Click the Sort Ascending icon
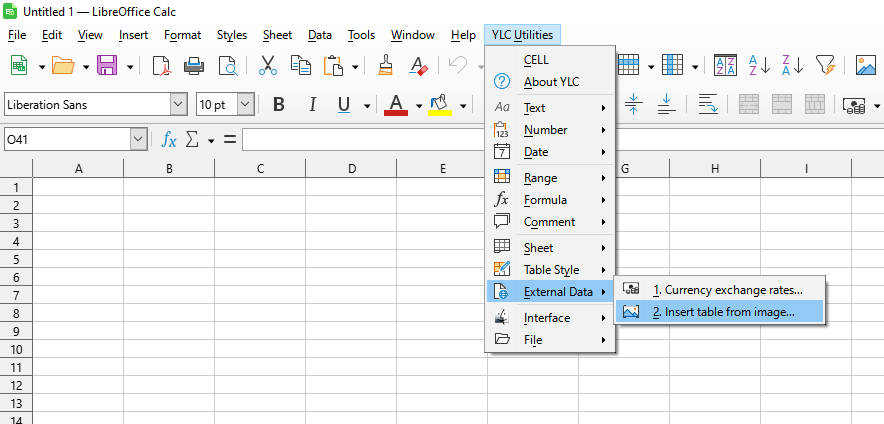The image size is (884, 424). tap(758, 66)
